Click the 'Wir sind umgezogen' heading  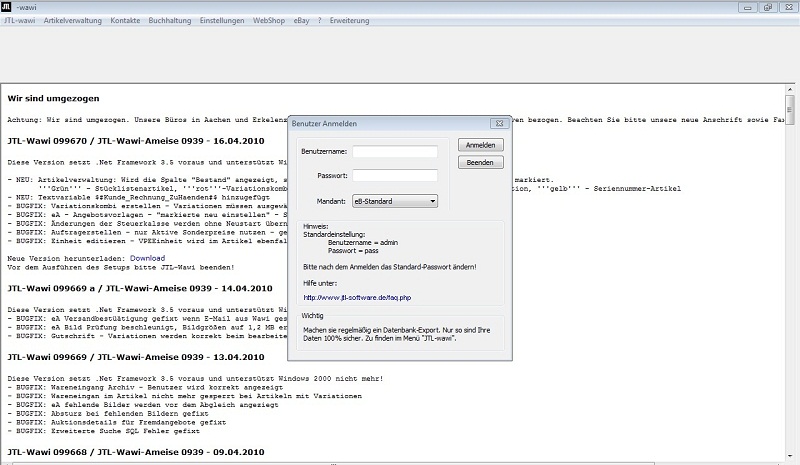[54, 99]
